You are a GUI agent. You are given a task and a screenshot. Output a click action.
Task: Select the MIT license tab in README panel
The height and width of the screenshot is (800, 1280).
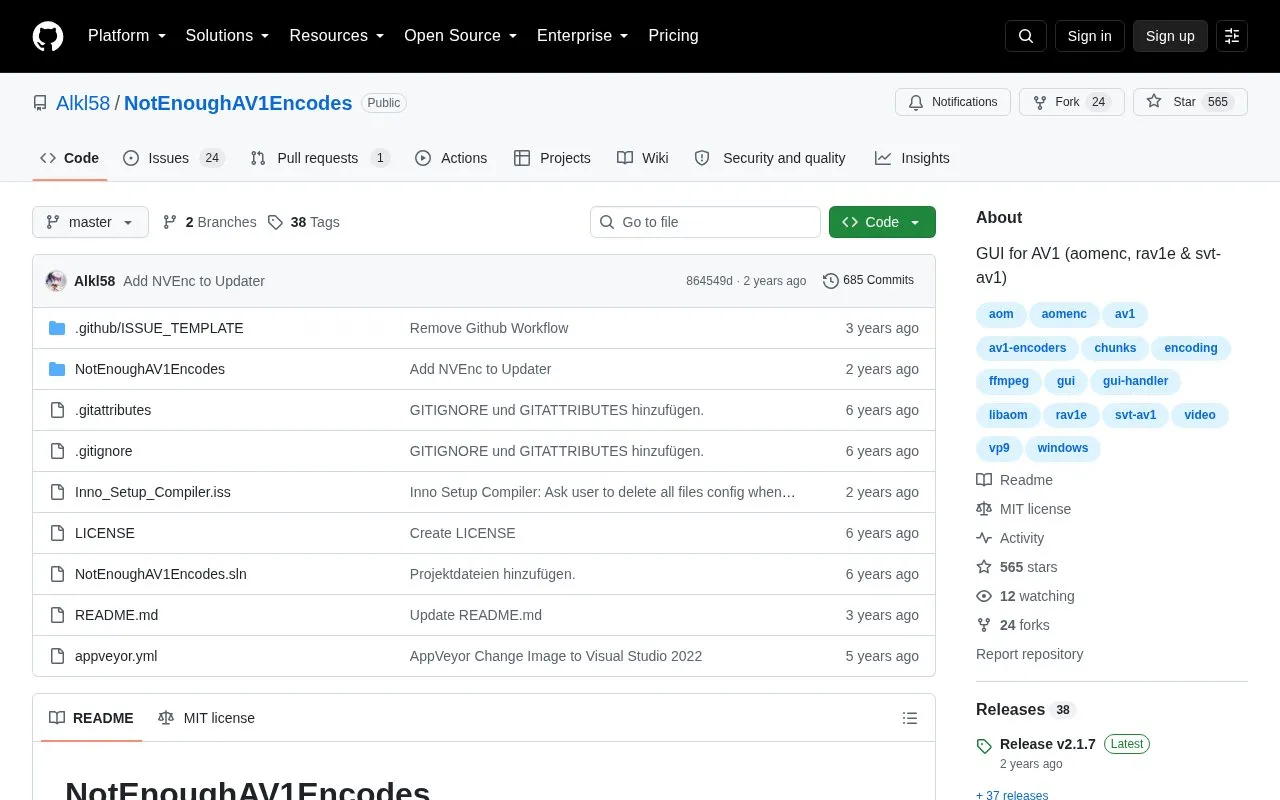206,718
